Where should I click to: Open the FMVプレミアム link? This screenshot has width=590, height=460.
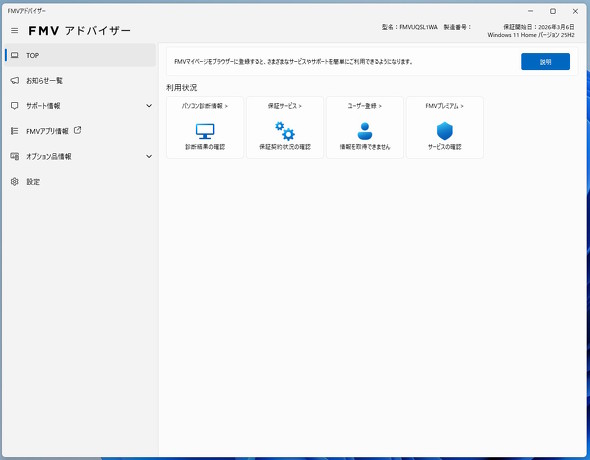click(444, 106)
